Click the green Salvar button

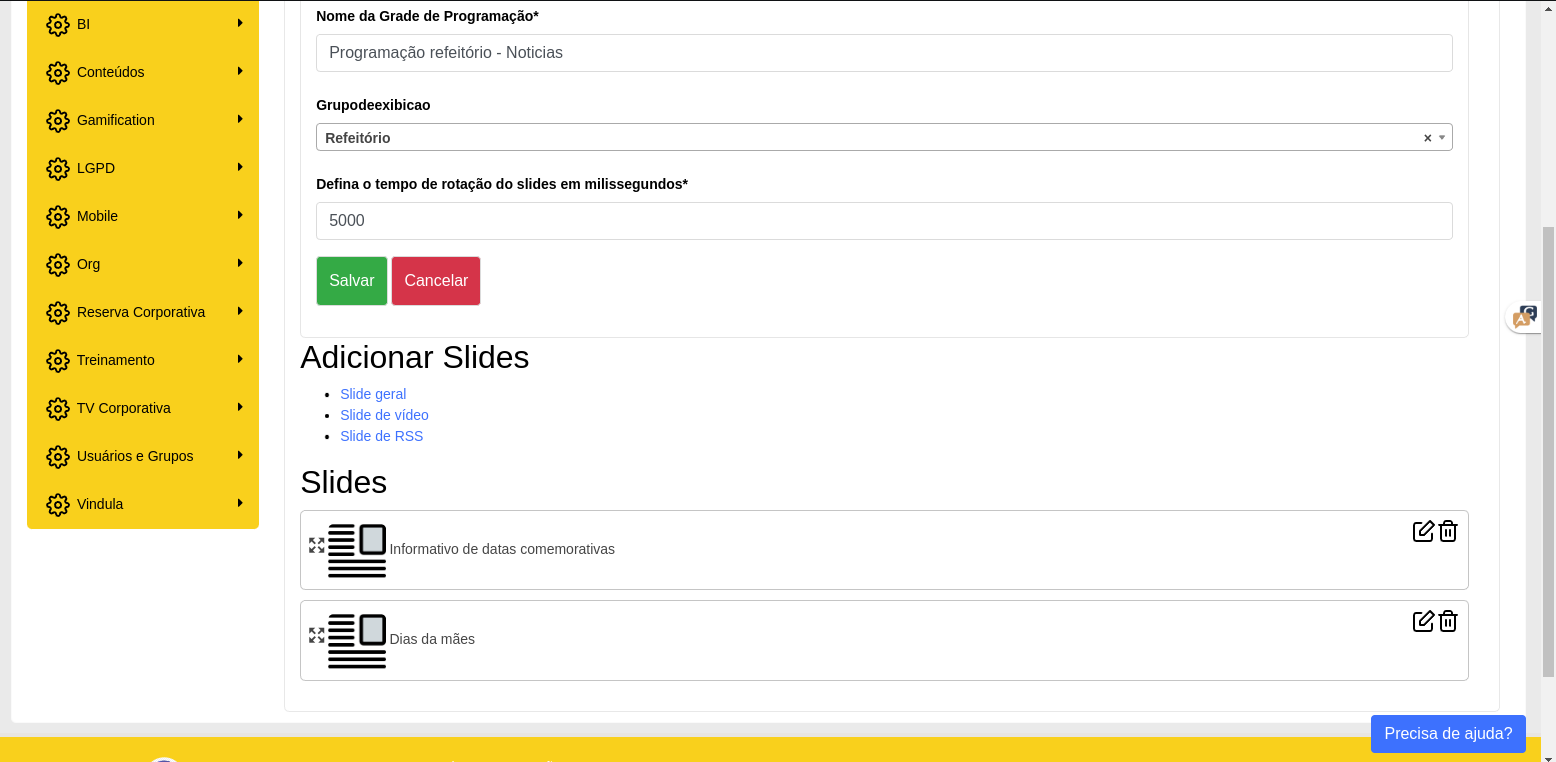(352, 281)
